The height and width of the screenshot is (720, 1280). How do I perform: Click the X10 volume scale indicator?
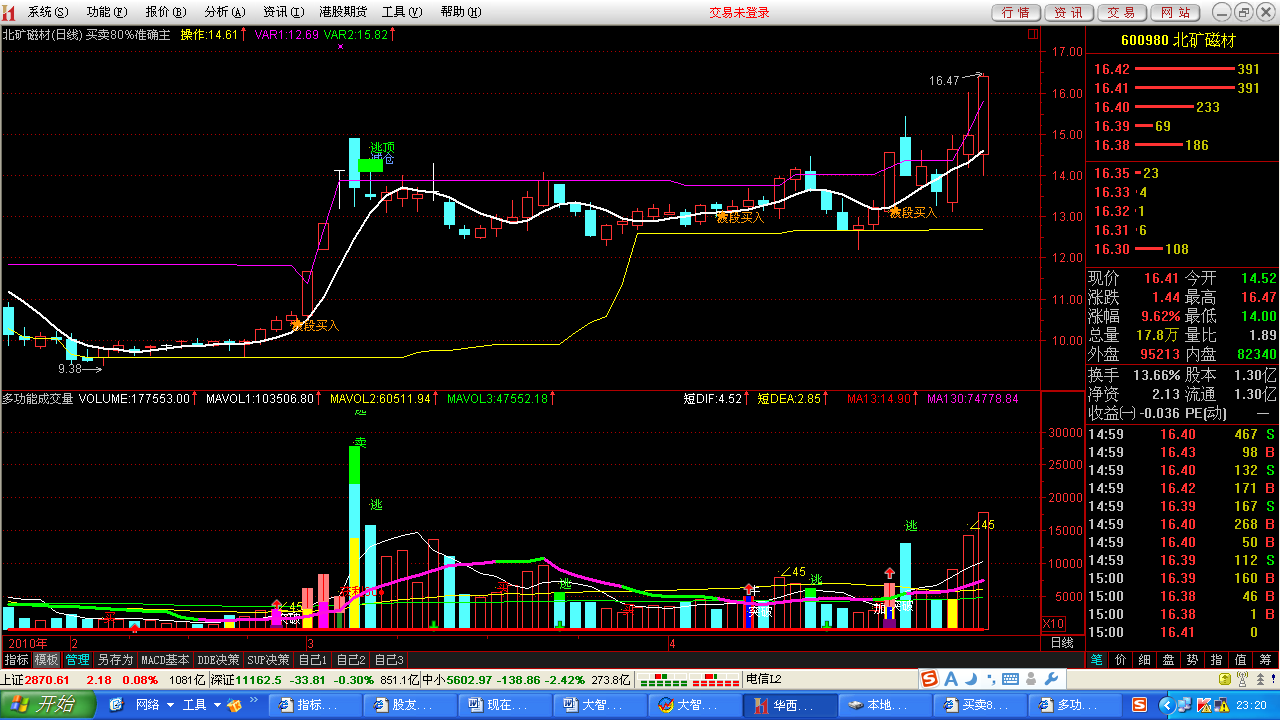click(x=1053, y=623)
